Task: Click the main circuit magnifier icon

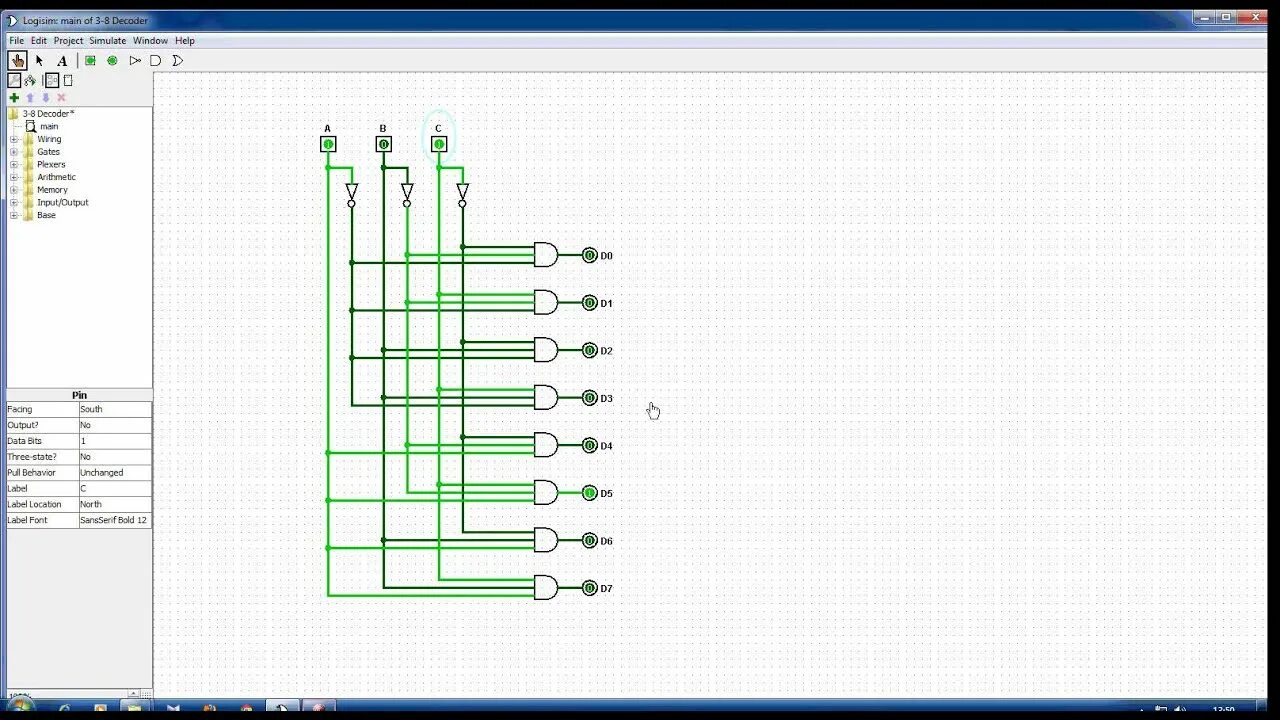Action: point(31,126)
